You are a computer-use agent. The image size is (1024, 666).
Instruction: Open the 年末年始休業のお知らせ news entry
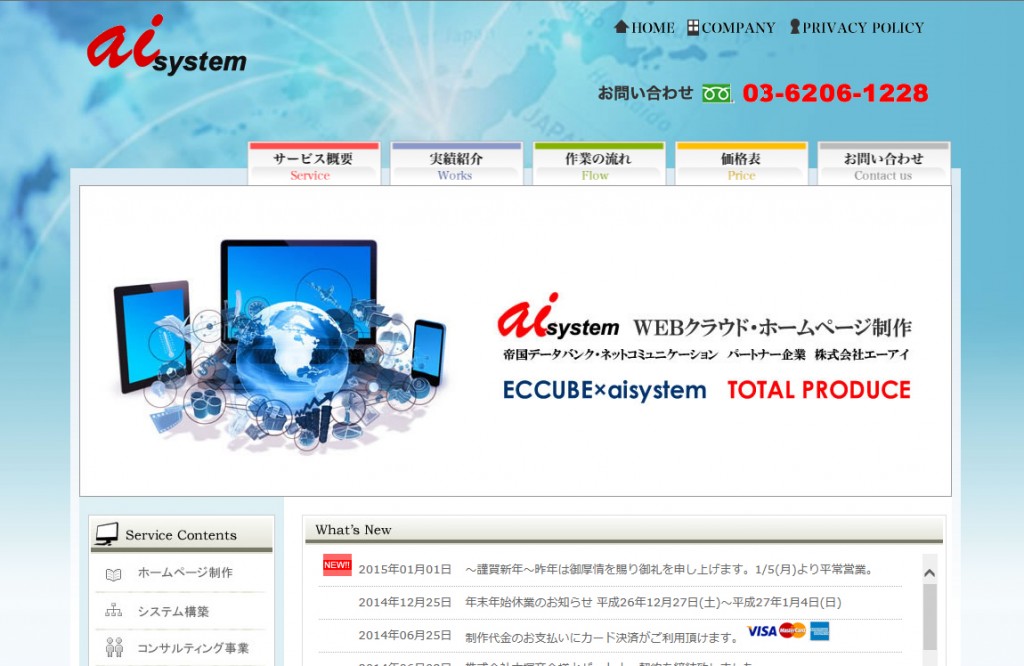[x=653, y=602]
